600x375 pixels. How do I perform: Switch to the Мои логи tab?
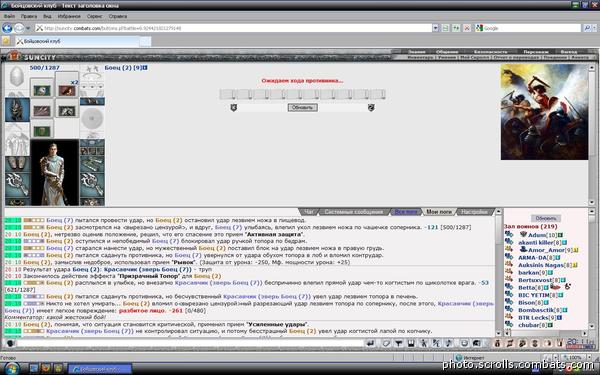click(x=439, y=212)
